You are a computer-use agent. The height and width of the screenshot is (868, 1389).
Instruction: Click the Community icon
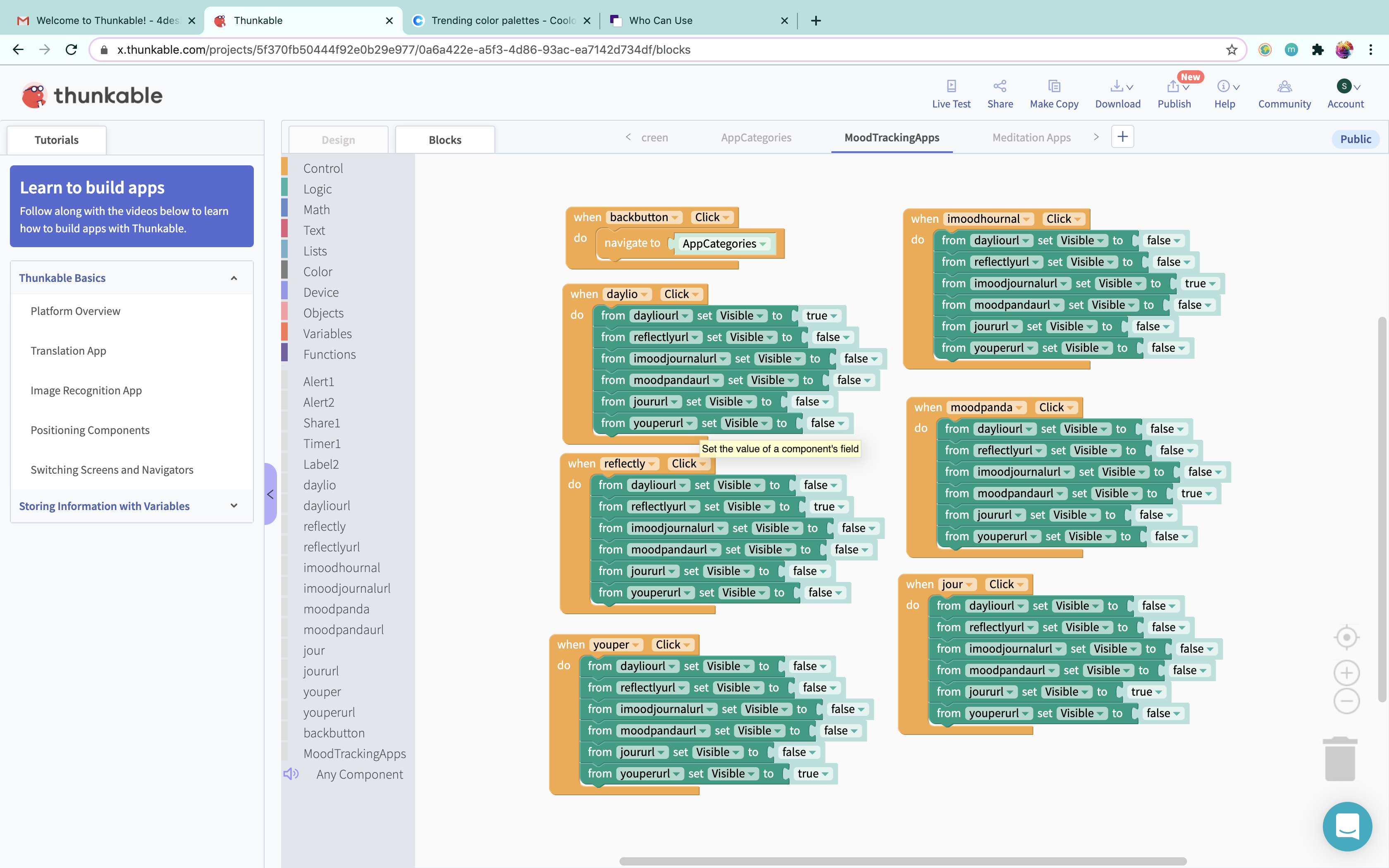pyautogui.click(x=1284, y=86)
